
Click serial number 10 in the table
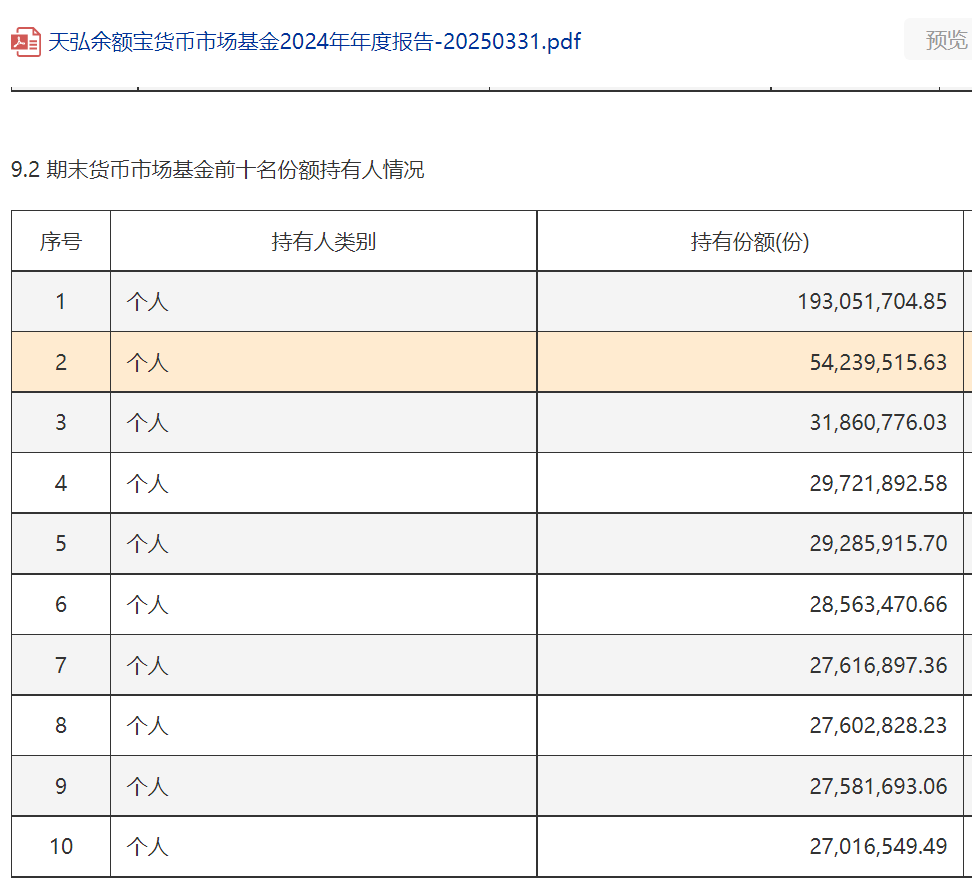(61, 847)
